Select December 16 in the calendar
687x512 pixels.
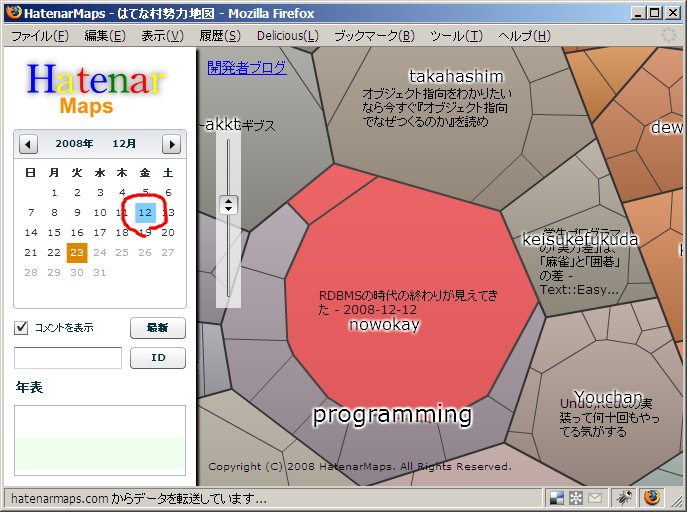point(77,233)
